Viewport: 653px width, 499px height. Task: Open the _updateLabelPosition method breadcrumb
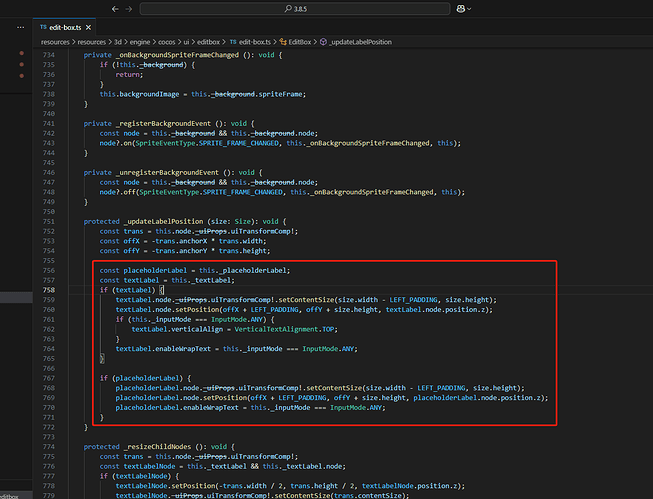(360, 42)
